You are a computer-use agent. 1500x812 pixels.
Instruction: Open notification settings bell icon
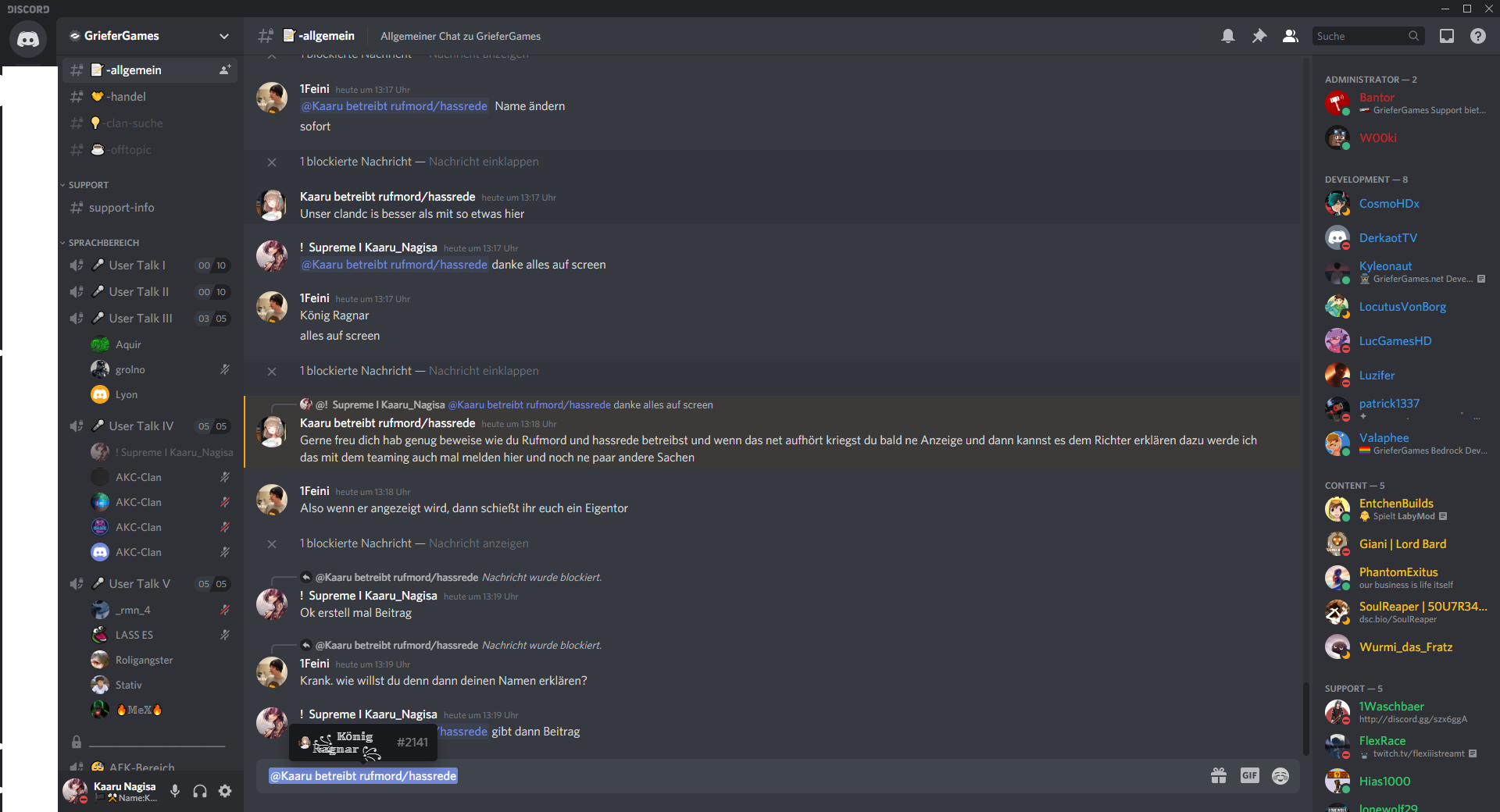tap(1228, 36)
